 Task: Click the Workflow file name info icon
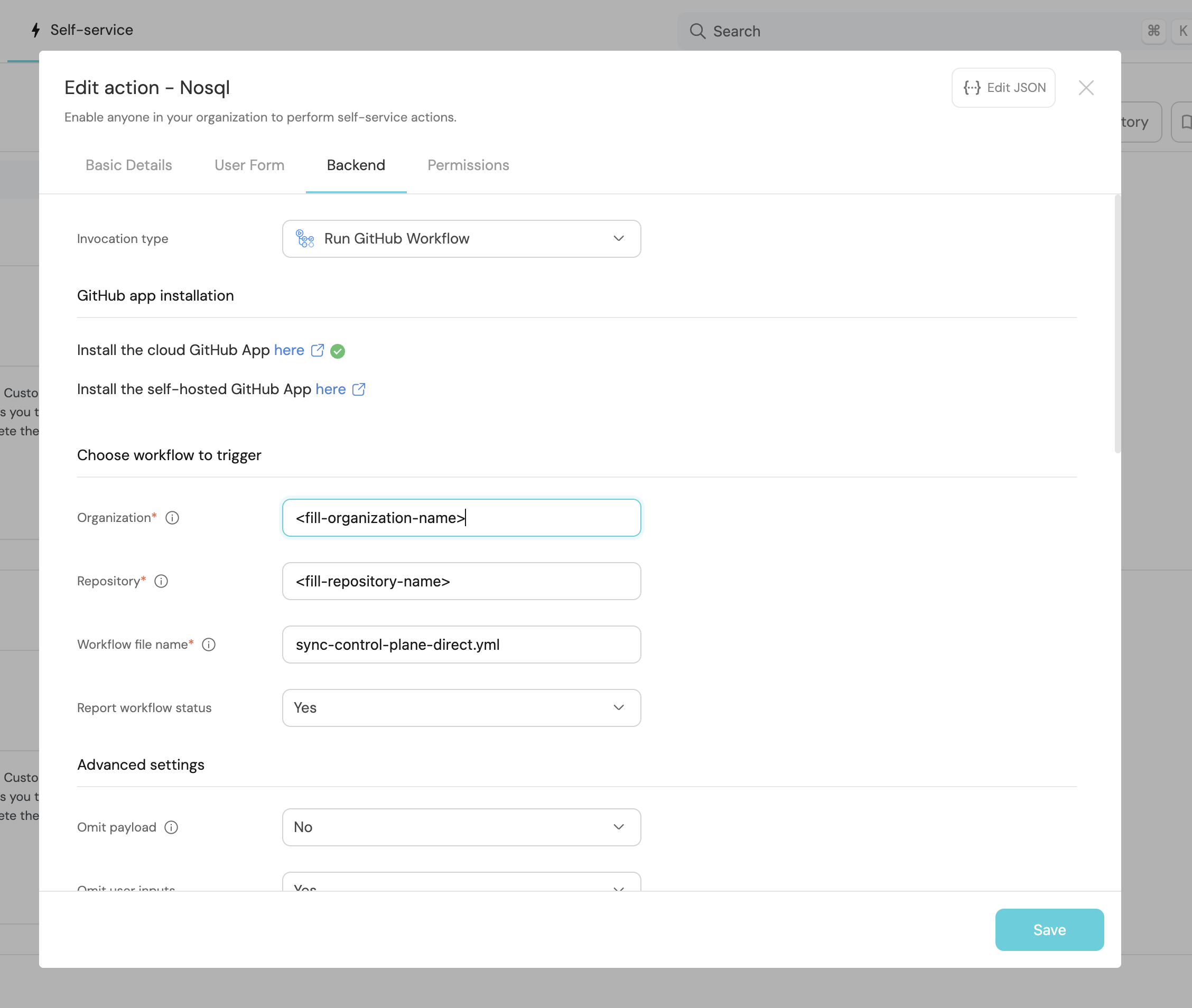[x=209, y=645]
